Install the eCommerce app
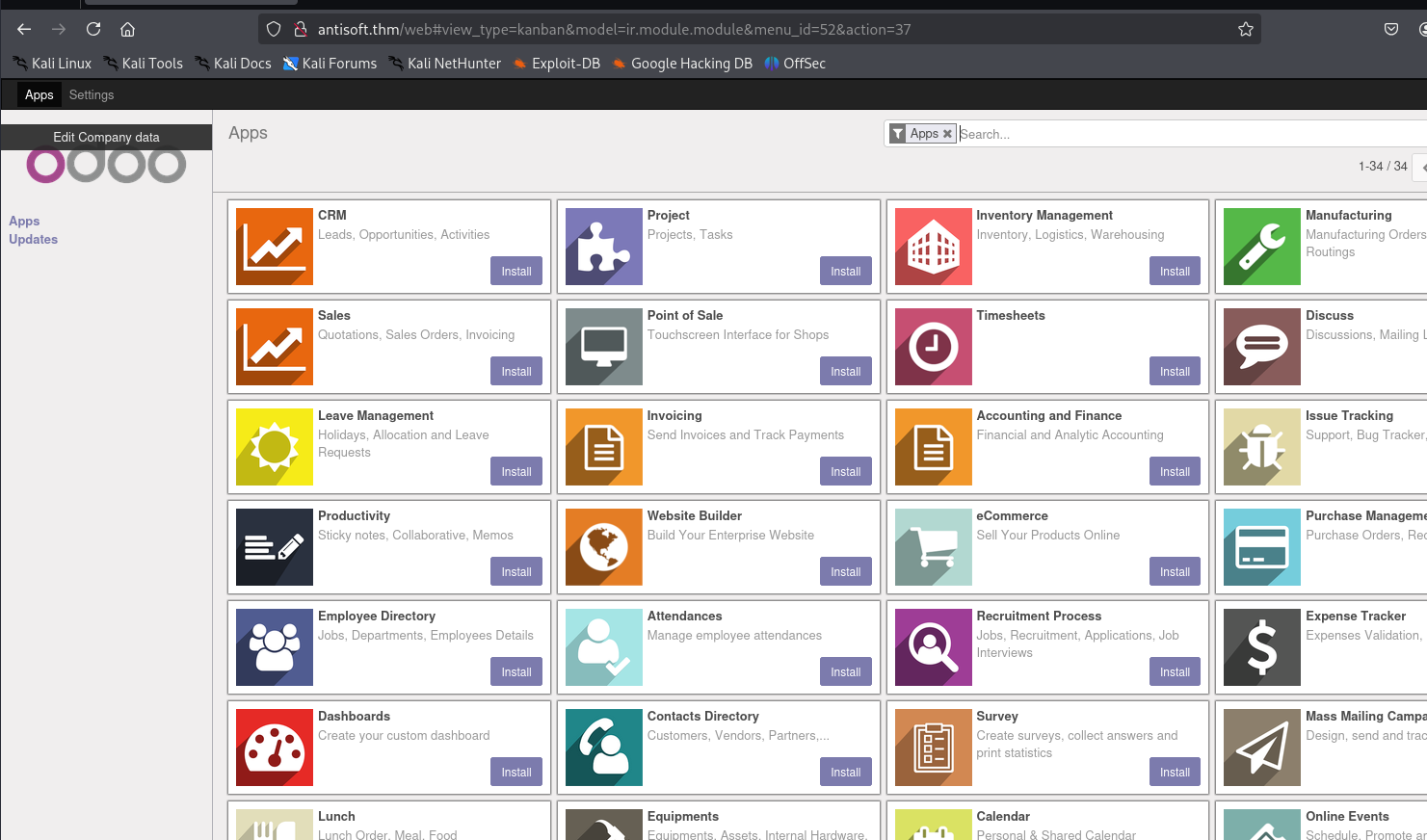The width and height of the screenshot is (1427, 840). 1175,572
